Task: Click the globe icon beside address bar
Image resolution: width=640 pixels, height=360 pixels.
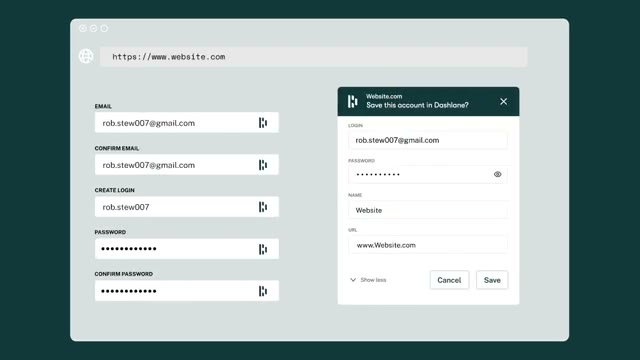Action: coord(86,56)
